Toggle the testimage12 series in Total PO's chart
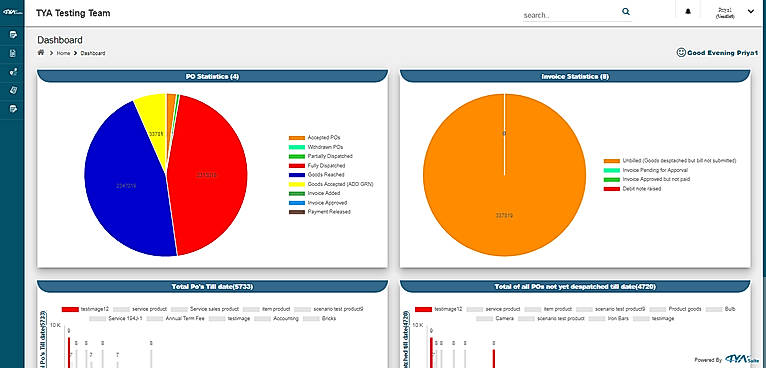The image size is (766, 368). tap(85, 309)
